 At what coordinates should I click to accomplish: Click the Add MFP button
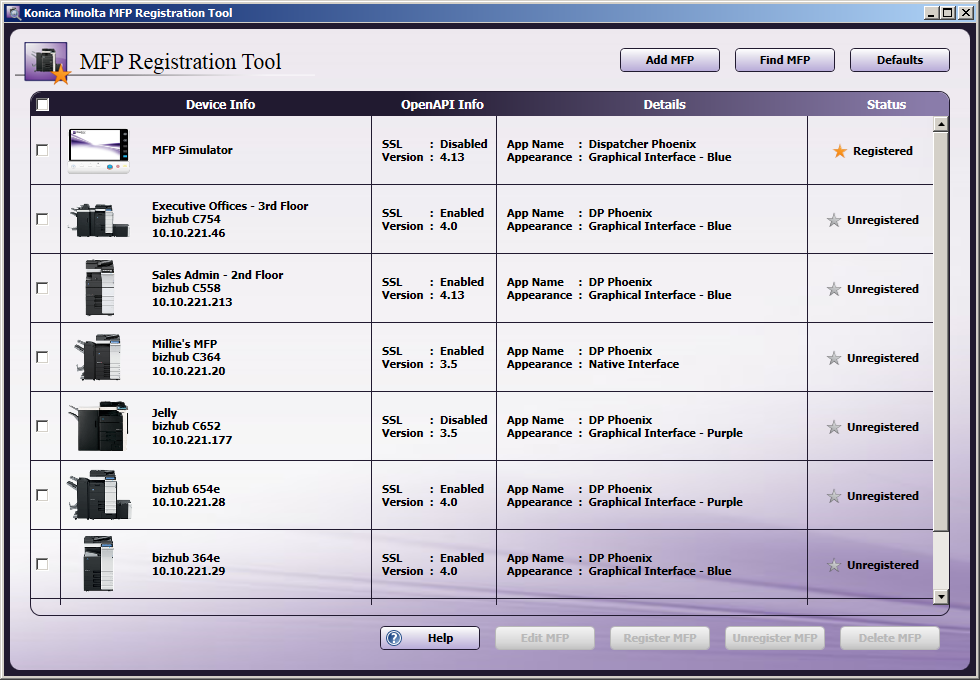669,60
